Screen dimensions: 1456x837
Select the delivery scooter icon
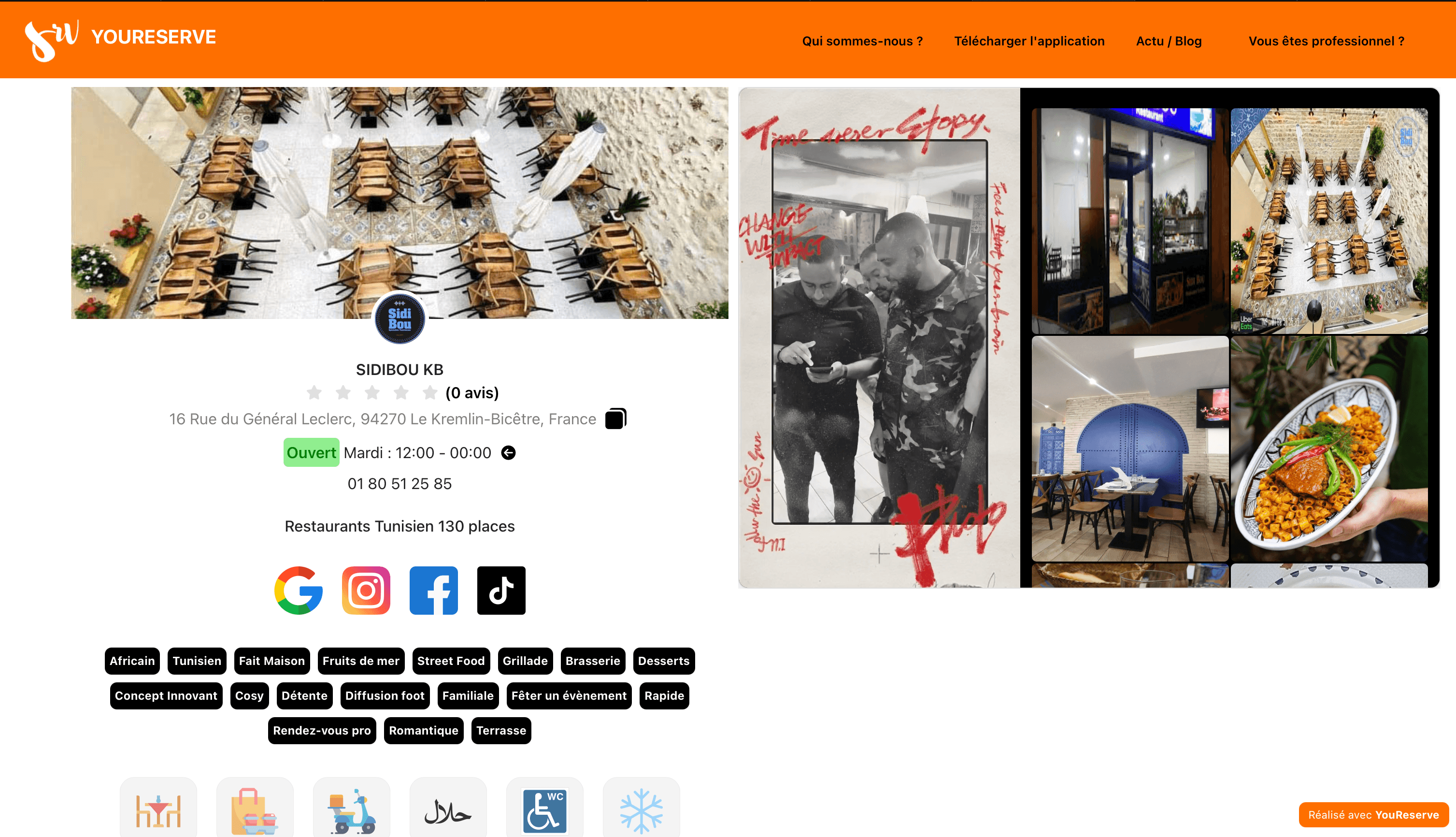click(351, 811)
